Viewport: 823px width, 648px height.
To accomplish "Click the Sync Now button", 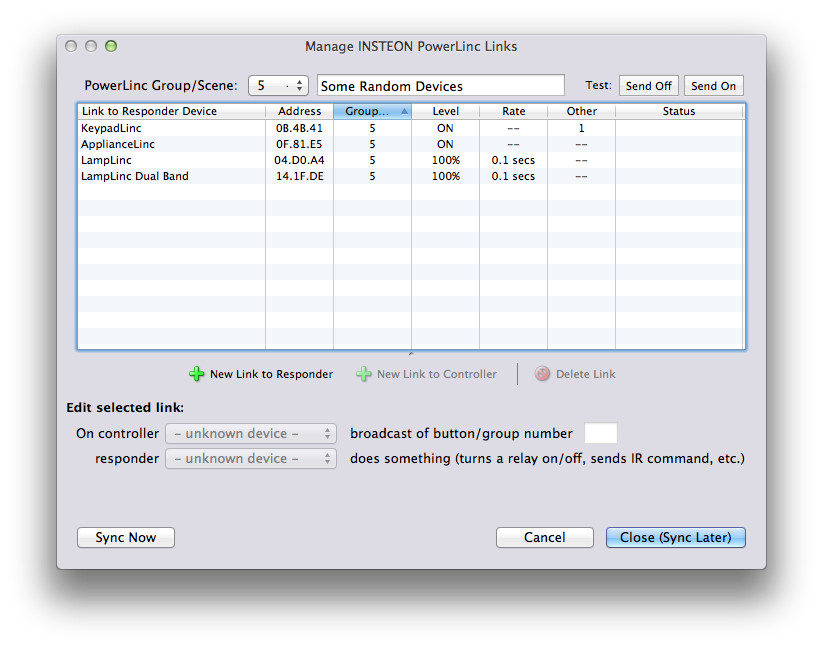I will pos(126,537).
